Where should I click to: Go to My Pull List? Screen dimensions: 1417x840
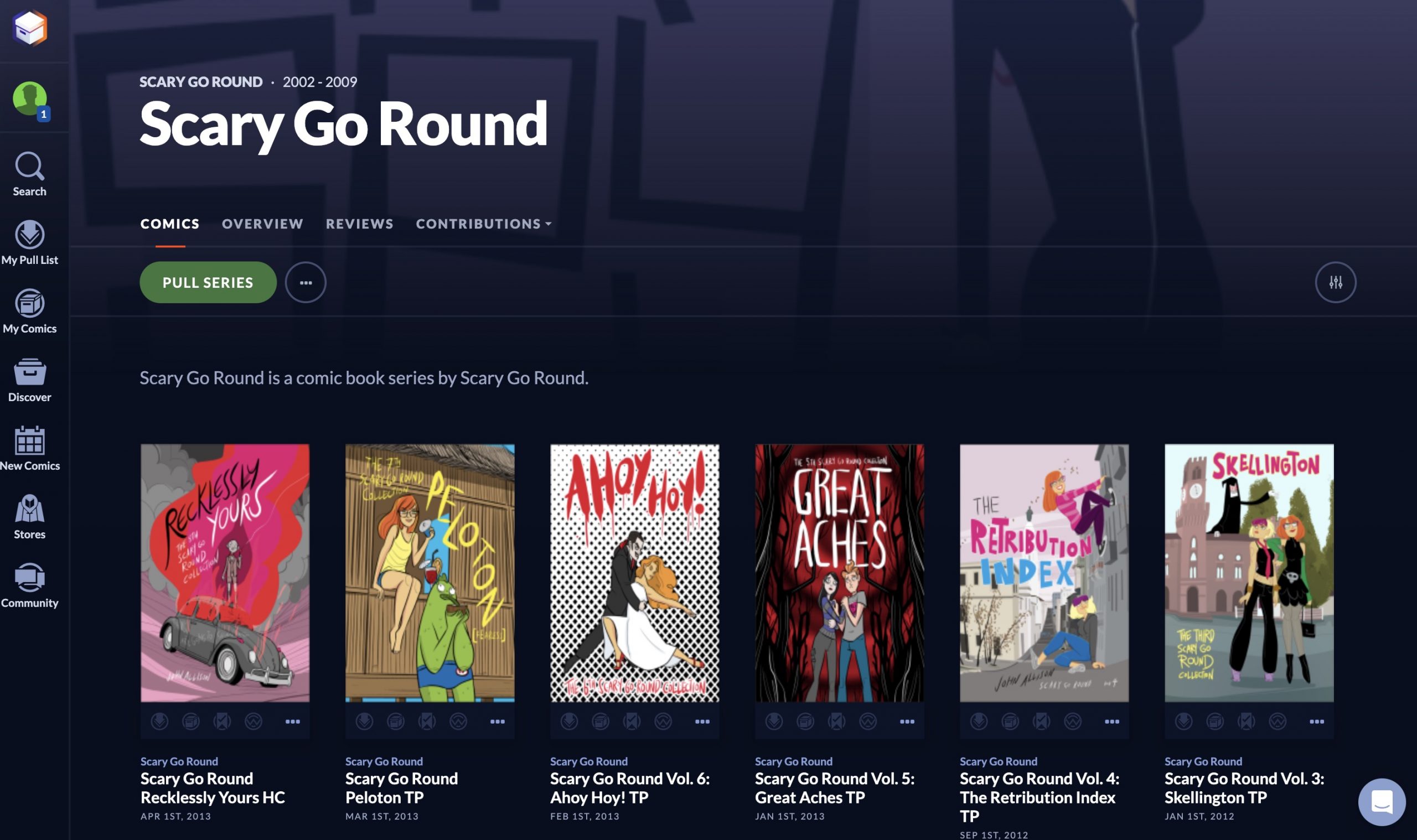29,243
